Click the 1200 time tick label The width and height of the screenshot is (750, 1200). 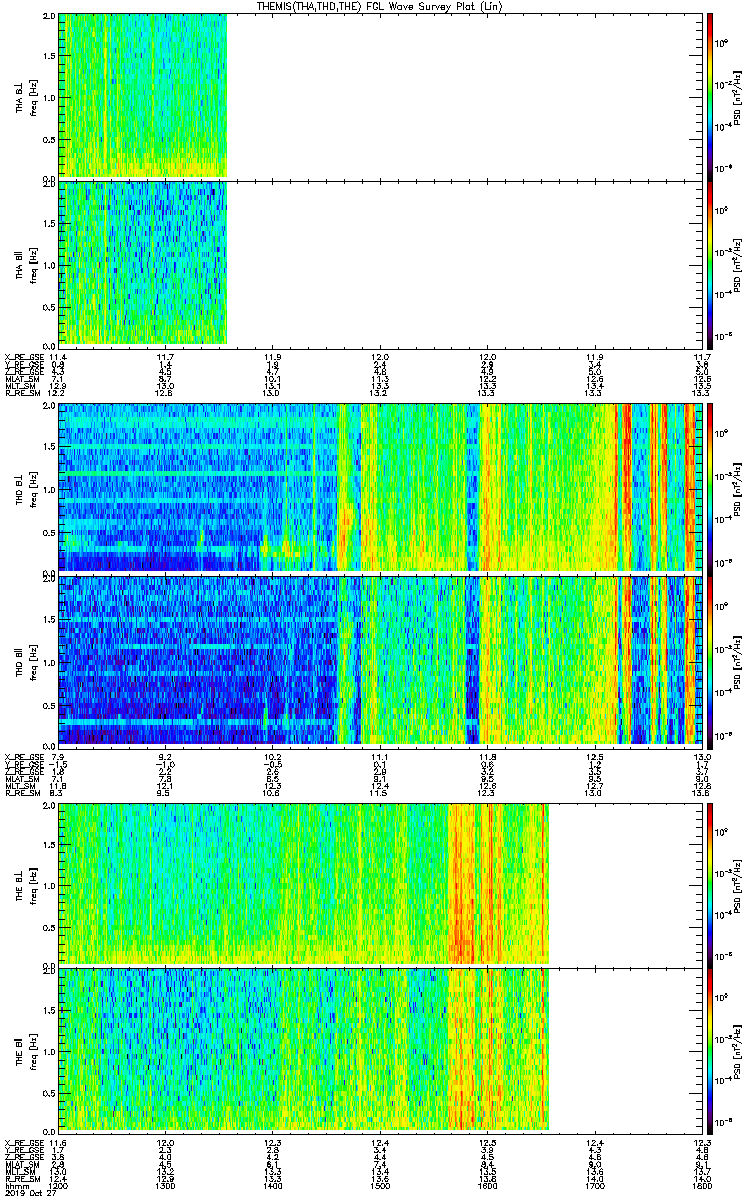[x=59, y=1186]
